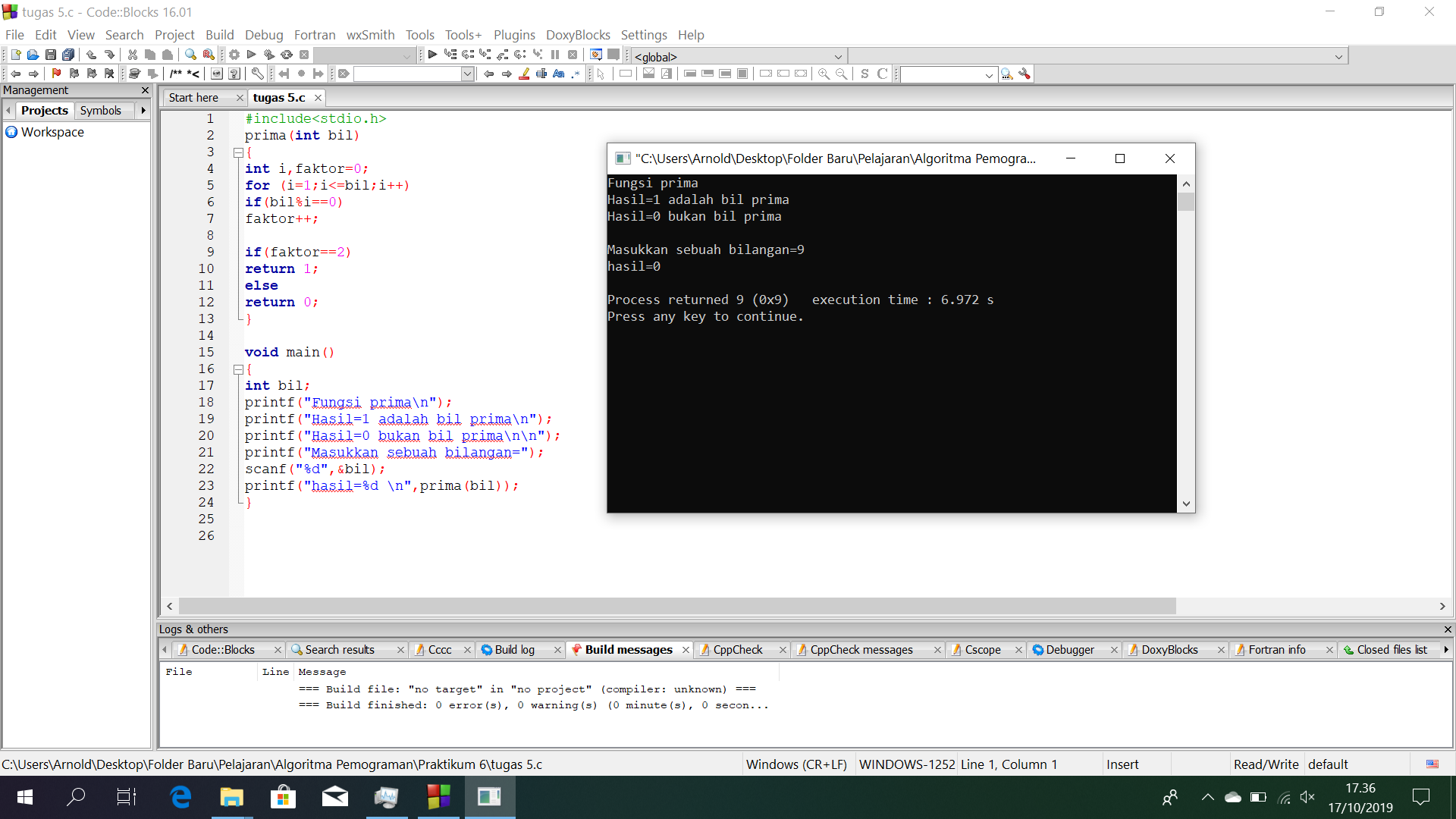
Task: Open the options wrench icon at toolbar end
Action: tap(1025, 74)
